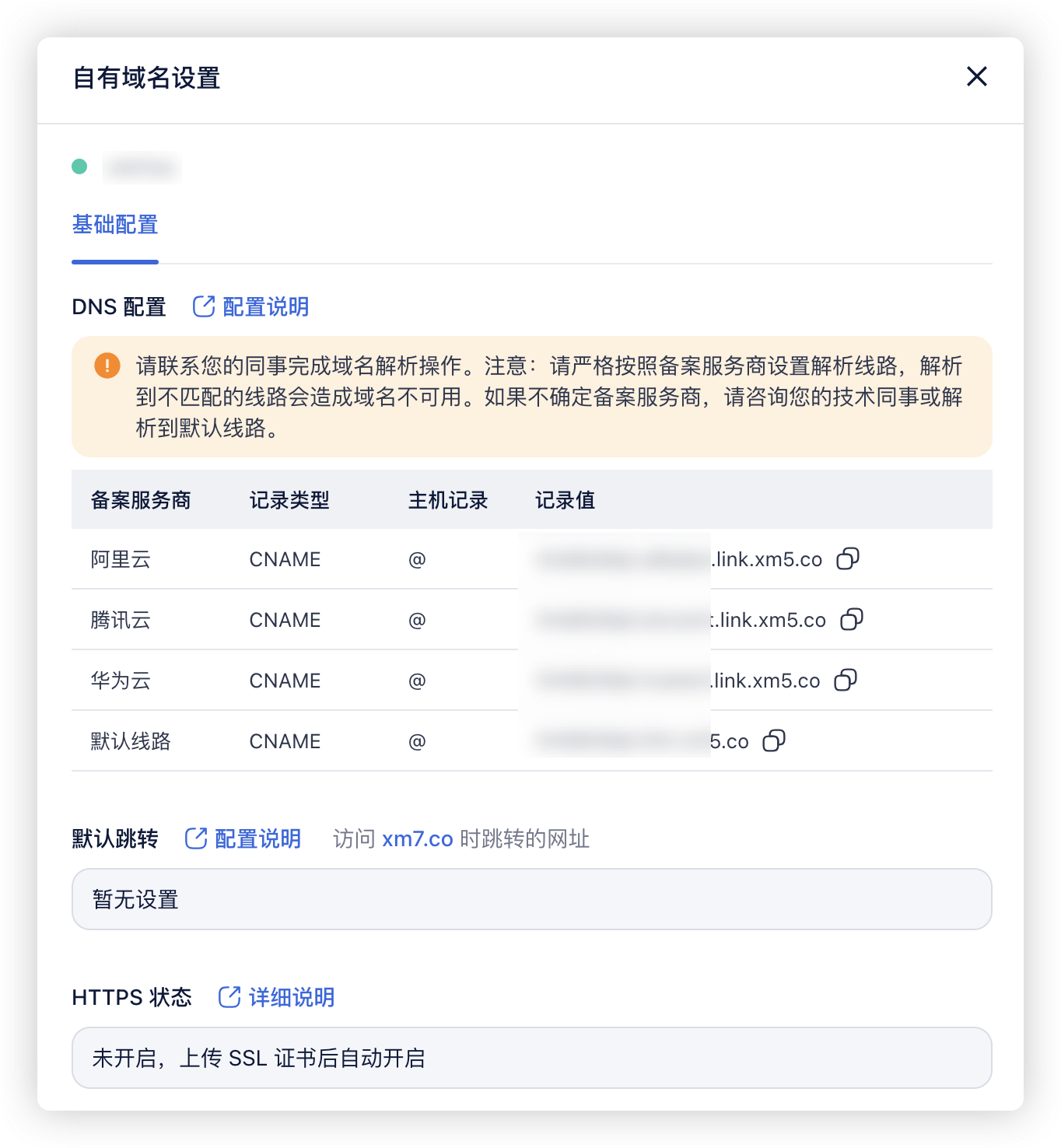Select the 默认线路 provider cell
The width and height of the screenshot is (1061, 1148).
[x=131, y=741]
